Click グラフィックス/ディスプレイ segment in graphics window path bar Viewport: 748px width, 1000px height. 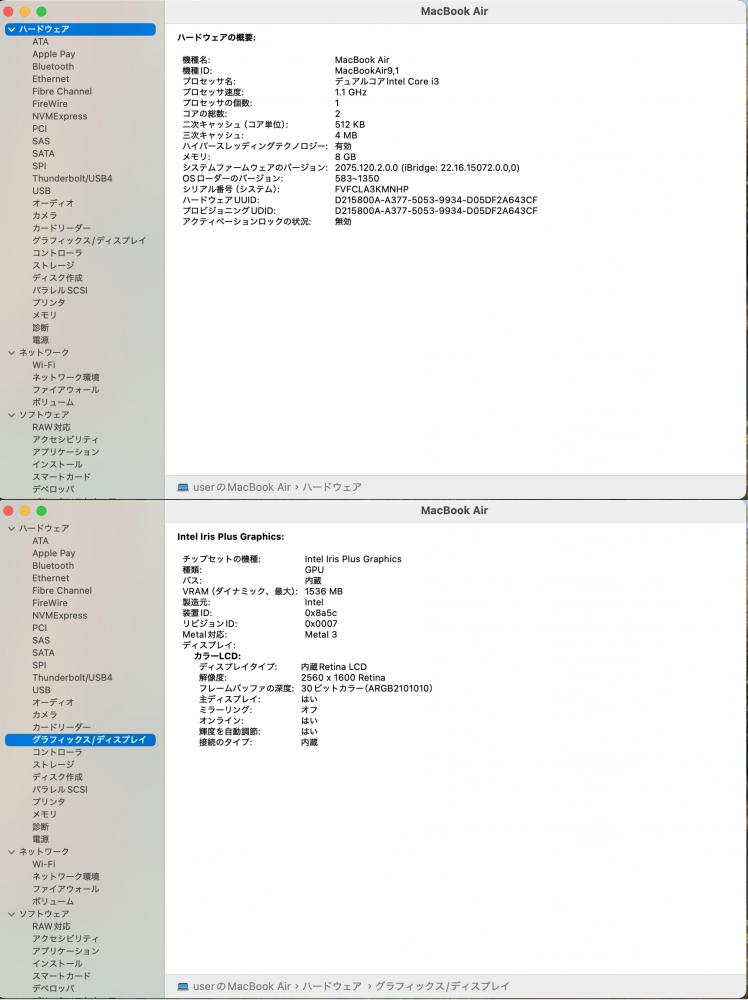[442, 987]
